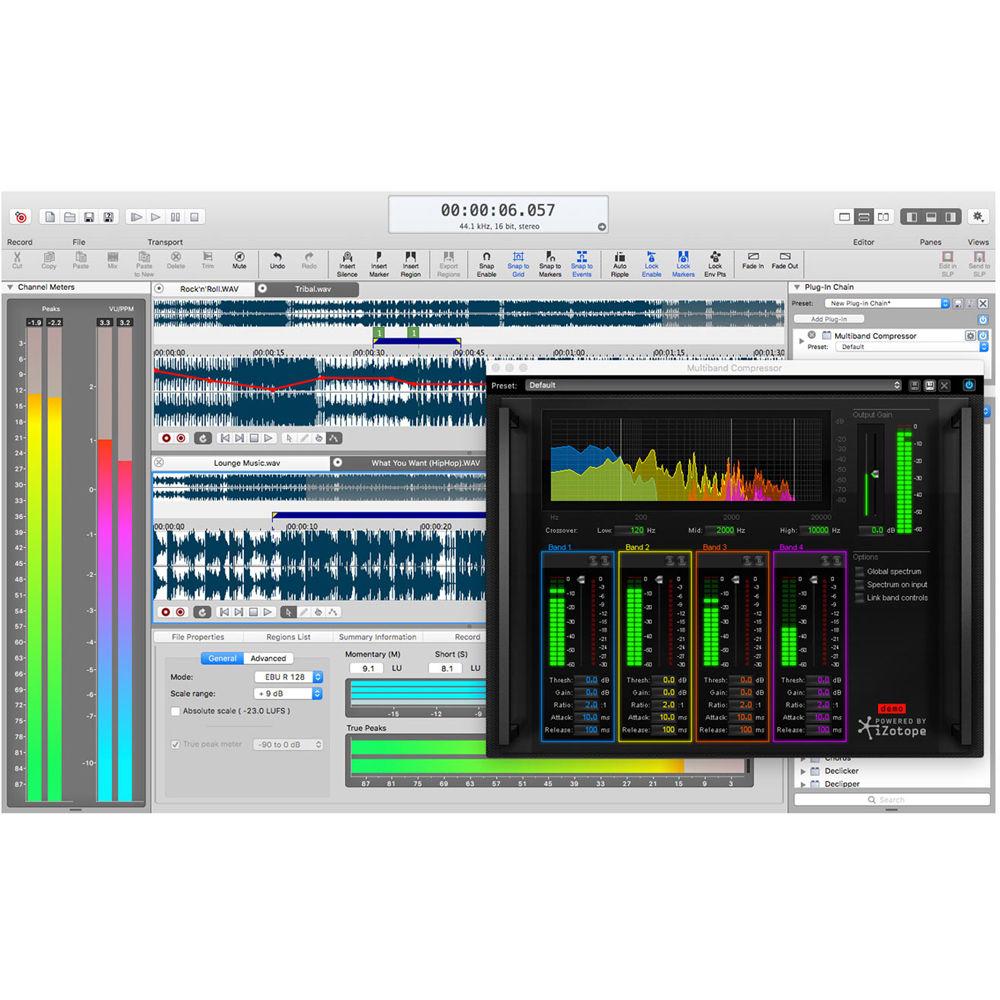Click the Trim icon
This screenshot has width=1000, height=1000.
(x=208, y=262)
